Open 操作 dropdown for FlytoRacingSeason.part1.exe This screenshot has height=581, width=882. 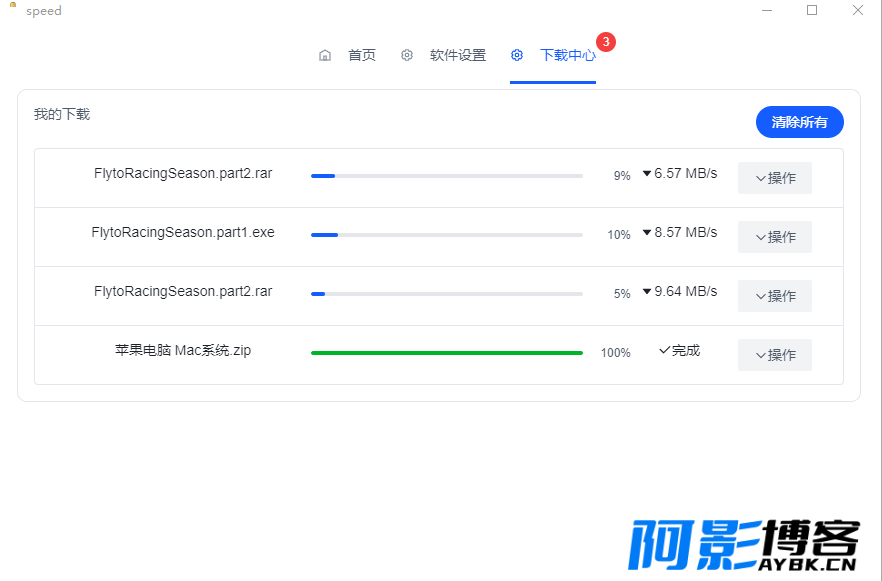click(x=775, y=237)
